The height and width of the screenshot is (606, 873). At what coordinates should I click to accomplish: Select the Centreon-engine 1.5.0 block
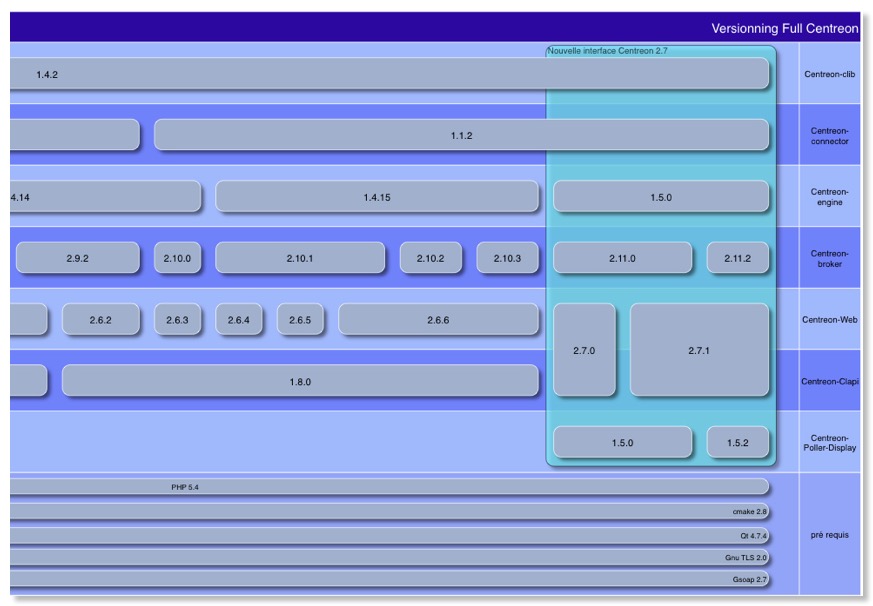pos(661,197)
